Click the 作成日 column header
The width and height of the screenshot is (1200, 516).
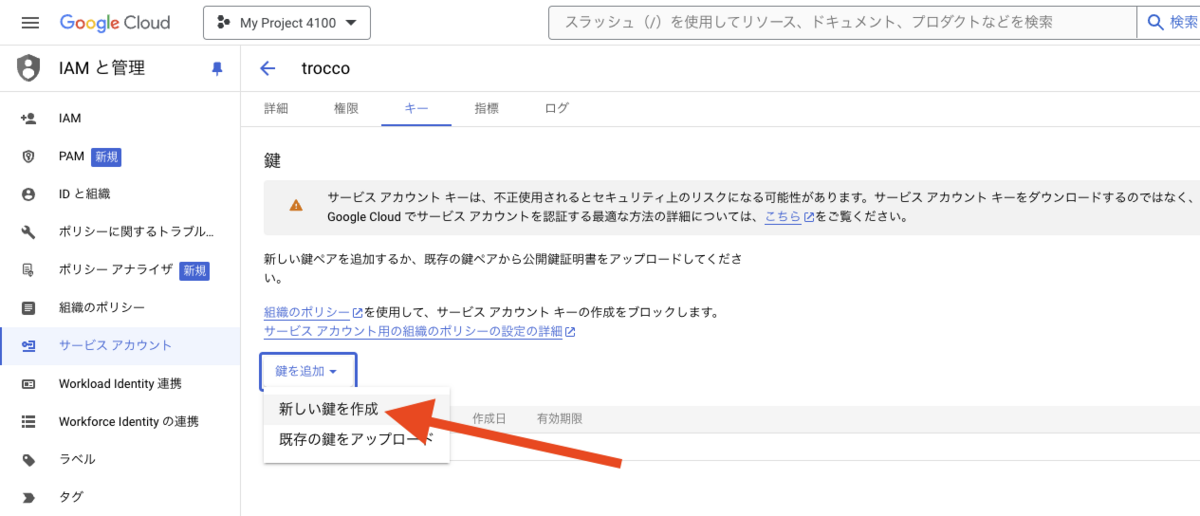coord(489,418)
